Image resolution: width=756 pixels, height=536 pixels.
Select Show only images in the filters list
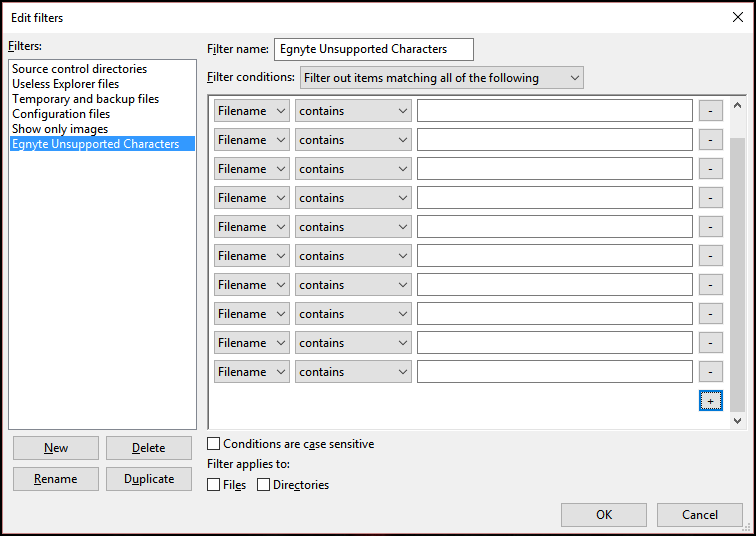pyautogui.click(x=60, y=129)
